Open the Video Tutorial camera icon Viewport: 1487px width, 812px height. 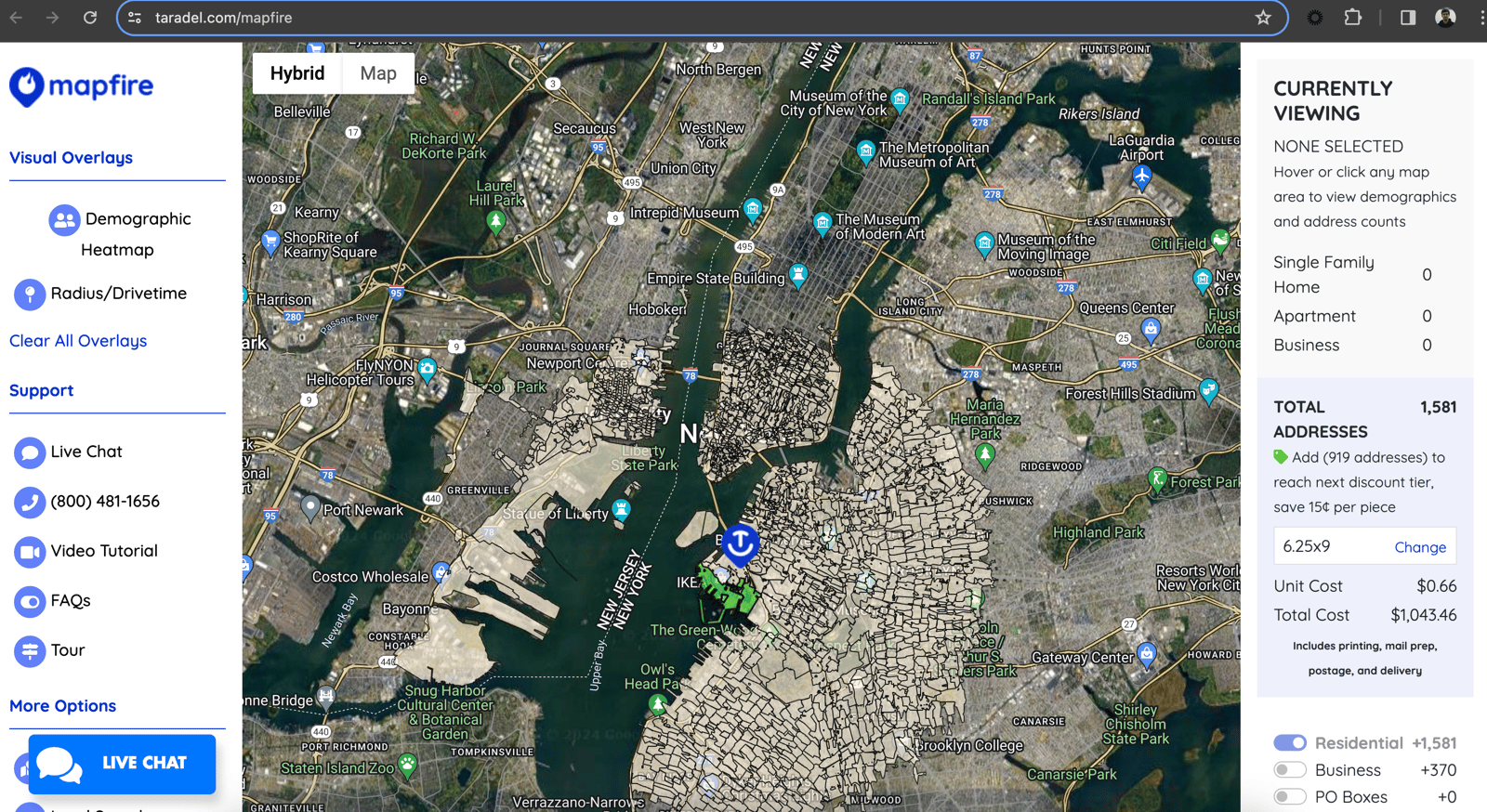(x=30, y=552)
